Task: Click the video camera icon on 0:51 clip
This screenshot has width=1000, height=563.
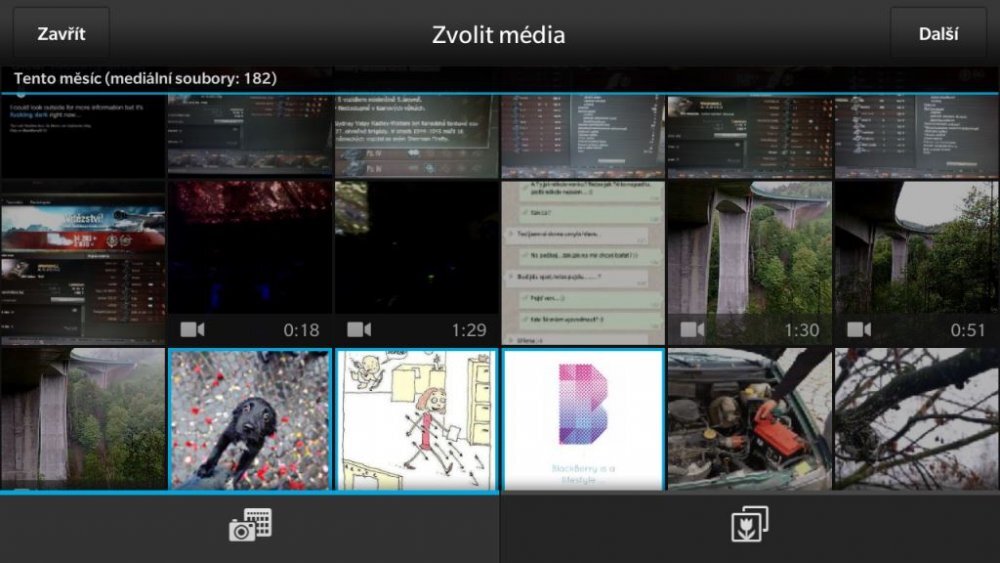Action: 859,329
